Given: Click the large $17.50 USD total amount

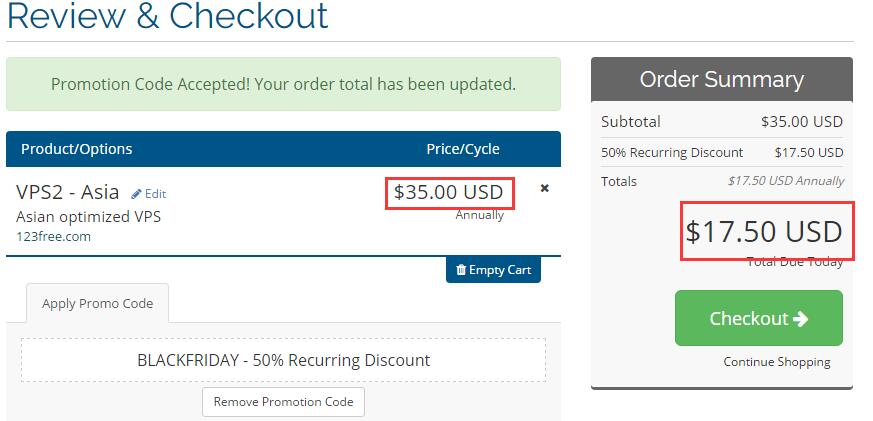Looking at the screenshot, I should [763, 232].
